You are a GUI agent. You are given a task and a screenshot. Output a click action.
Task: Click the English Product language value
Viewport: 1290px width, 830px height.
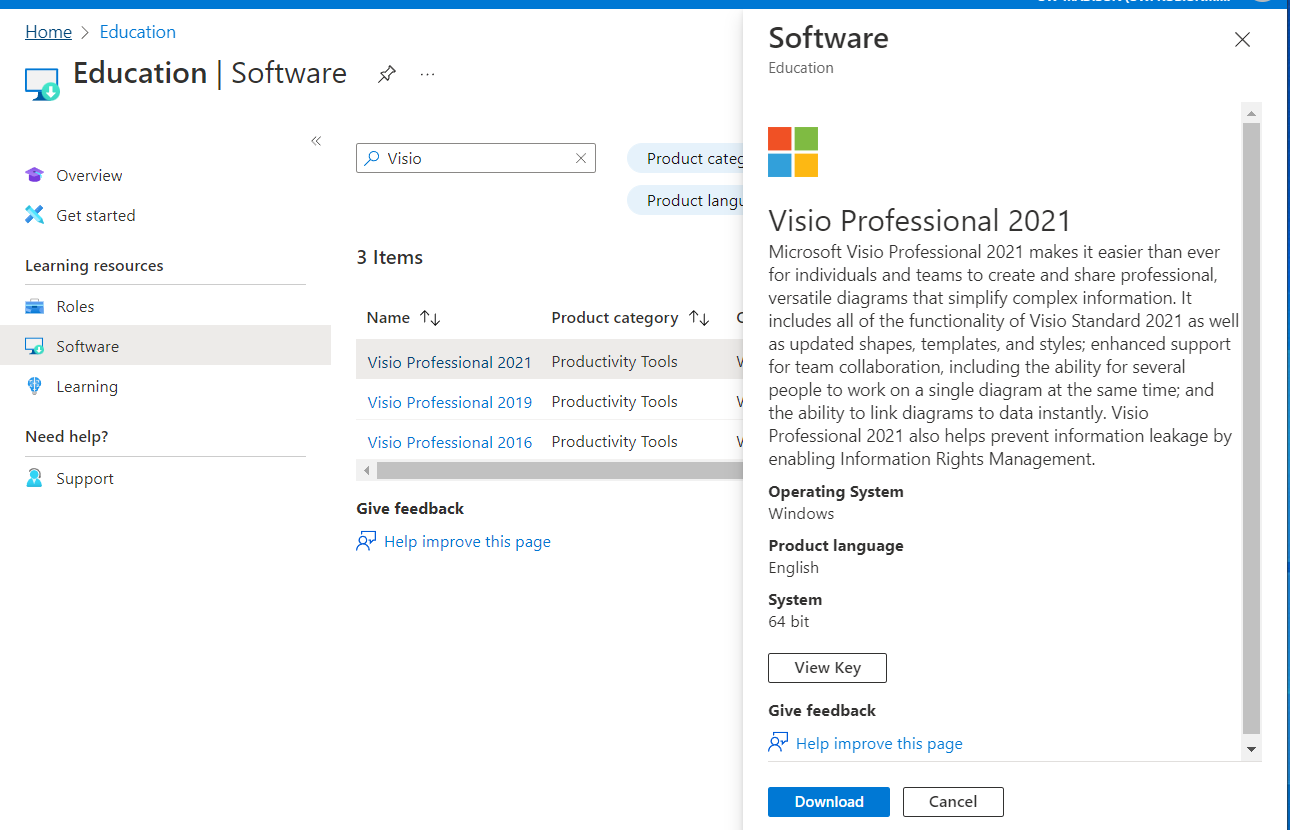click(794, 567)
